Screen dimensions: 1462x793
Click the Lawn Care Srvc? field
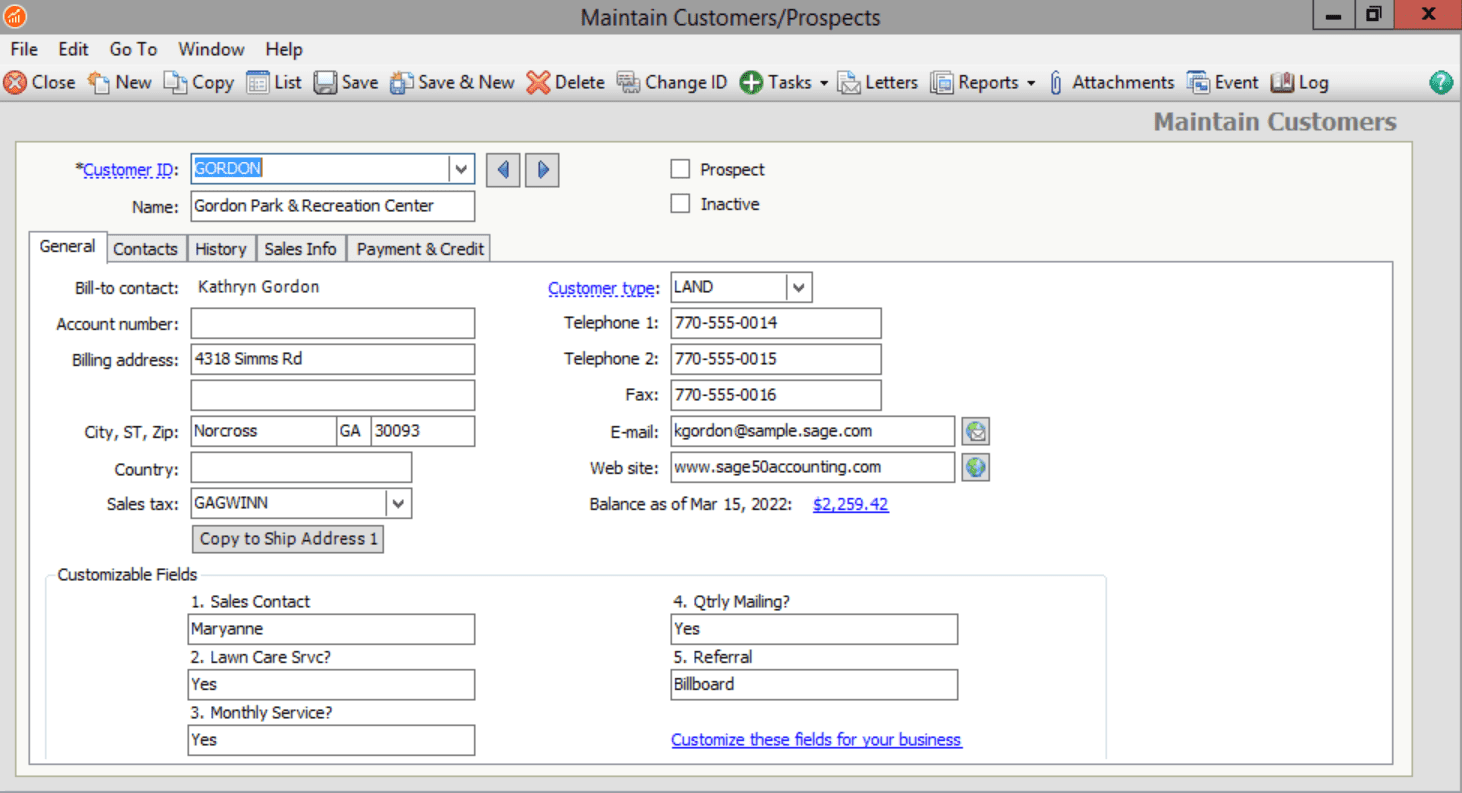point(332,685)
